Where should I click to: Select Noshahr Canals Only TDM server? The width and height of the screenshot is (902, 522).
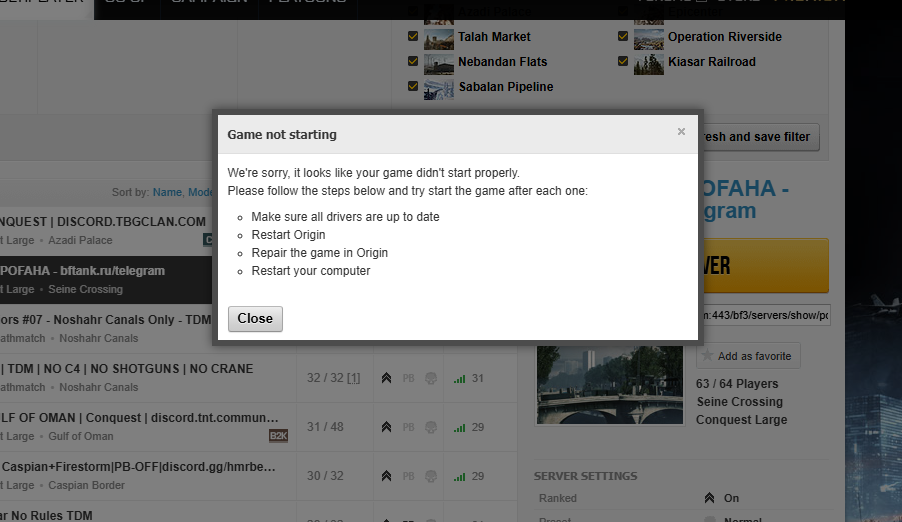tap(106, 329)
